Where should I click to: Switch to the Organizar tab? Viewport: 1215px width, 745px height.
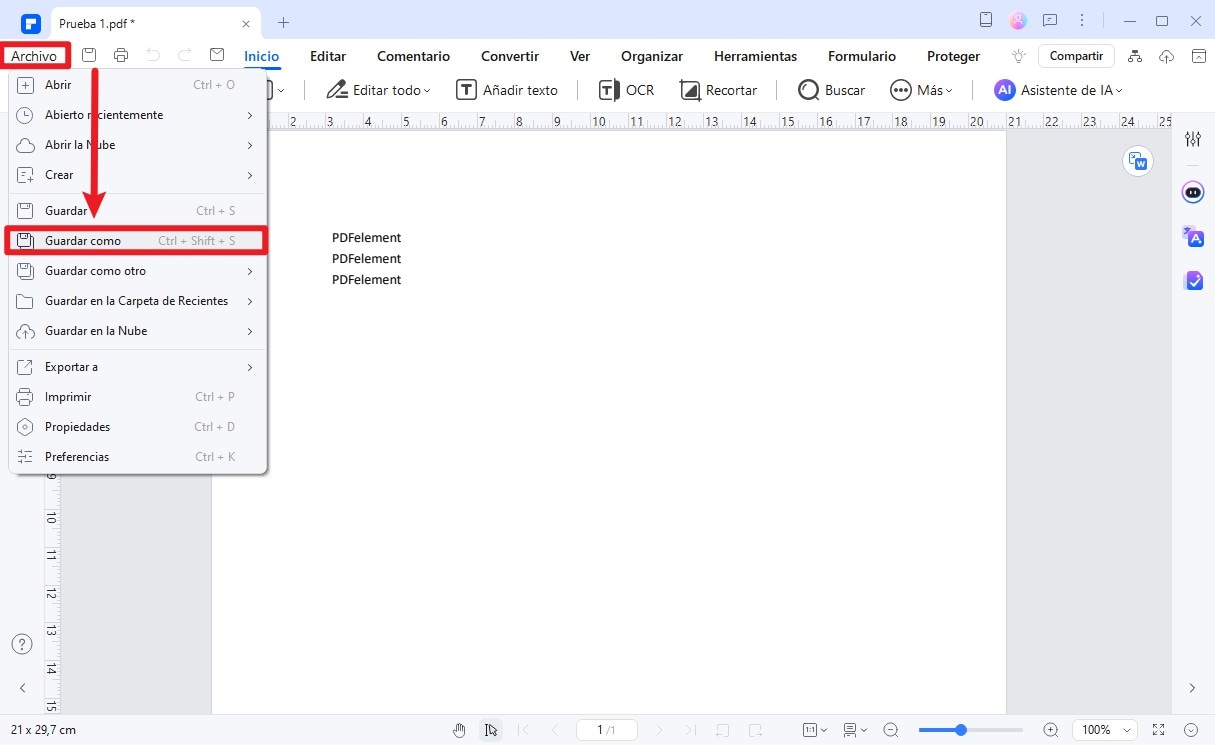pyautogui.click(x=652, y=56)
